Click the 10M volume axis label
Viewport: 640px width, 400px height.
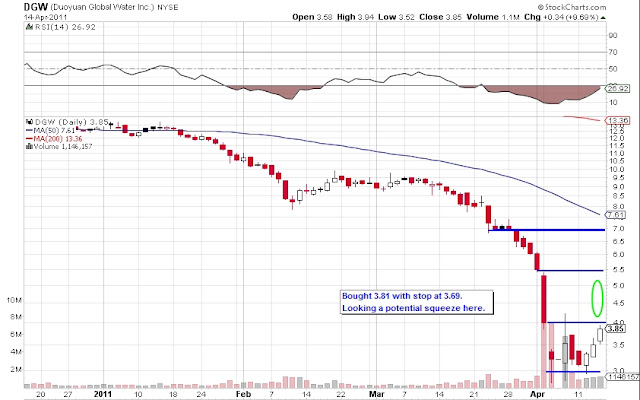(14, 300)
